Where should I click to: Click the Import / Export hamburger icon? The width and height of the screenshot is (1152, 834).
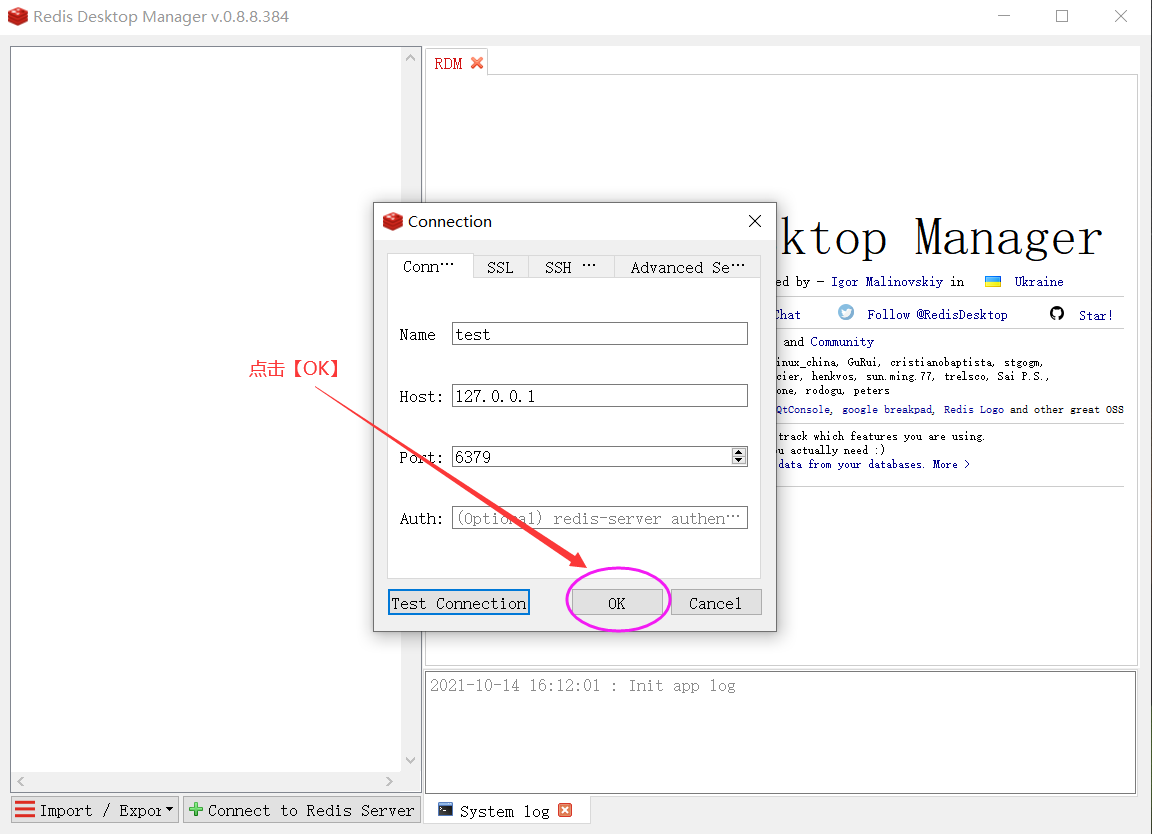tap(25, 810)
